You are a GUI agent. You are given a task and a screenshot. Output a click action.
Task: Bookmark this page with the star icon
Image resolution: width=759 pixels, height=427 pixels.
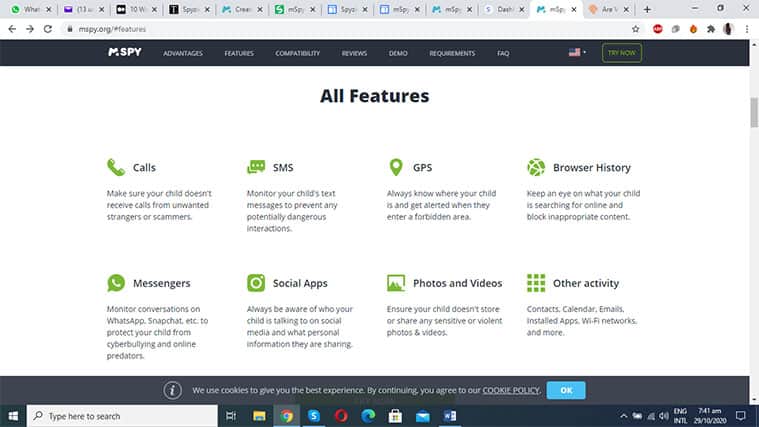[635, 29]
